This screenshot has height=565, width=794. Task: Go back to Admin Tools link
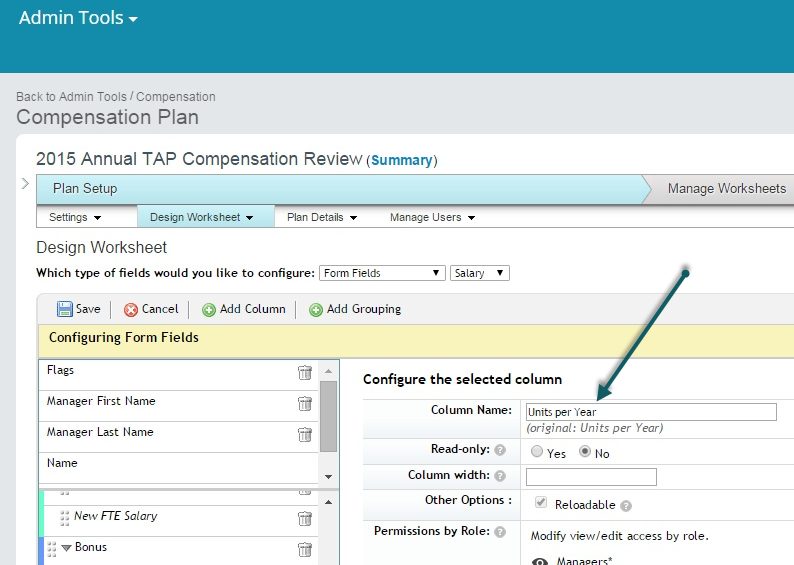(x=71, y=97)
